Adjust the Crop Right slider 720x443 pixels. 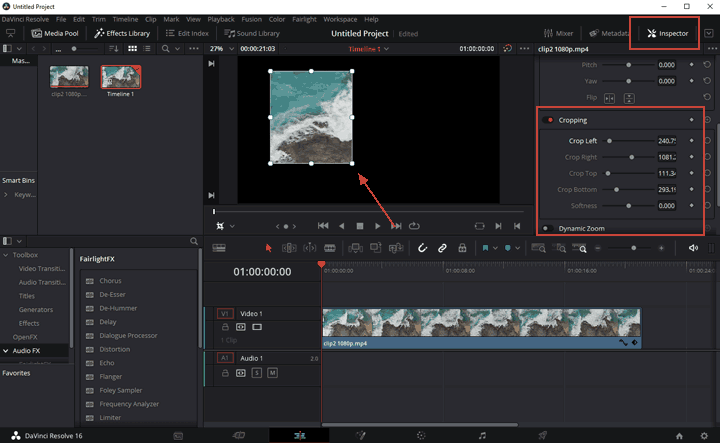coord(632,157)
